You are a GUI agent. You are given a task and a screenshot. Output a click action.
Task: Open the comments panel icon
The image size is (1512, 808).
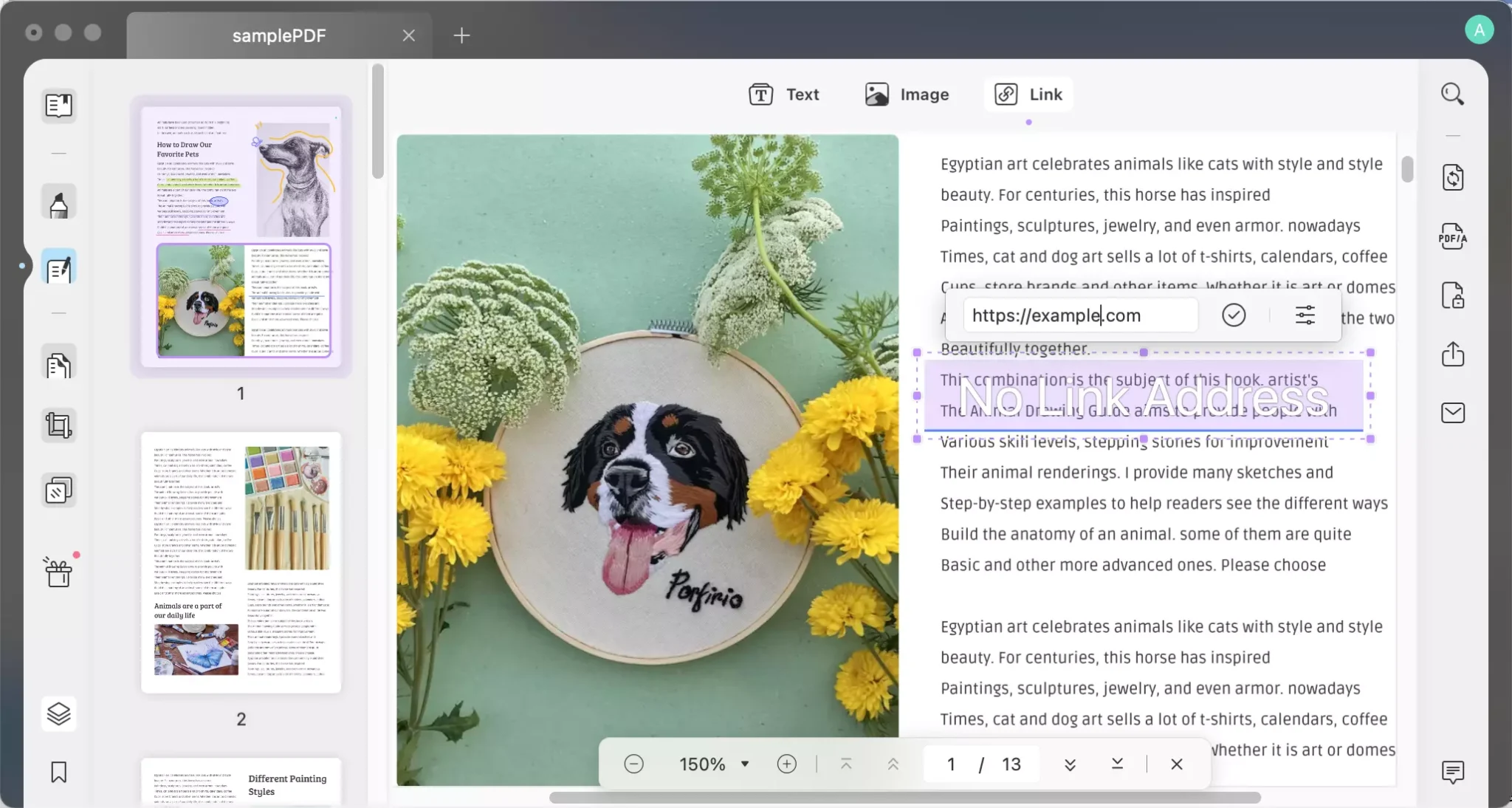tap(1452, 772)
